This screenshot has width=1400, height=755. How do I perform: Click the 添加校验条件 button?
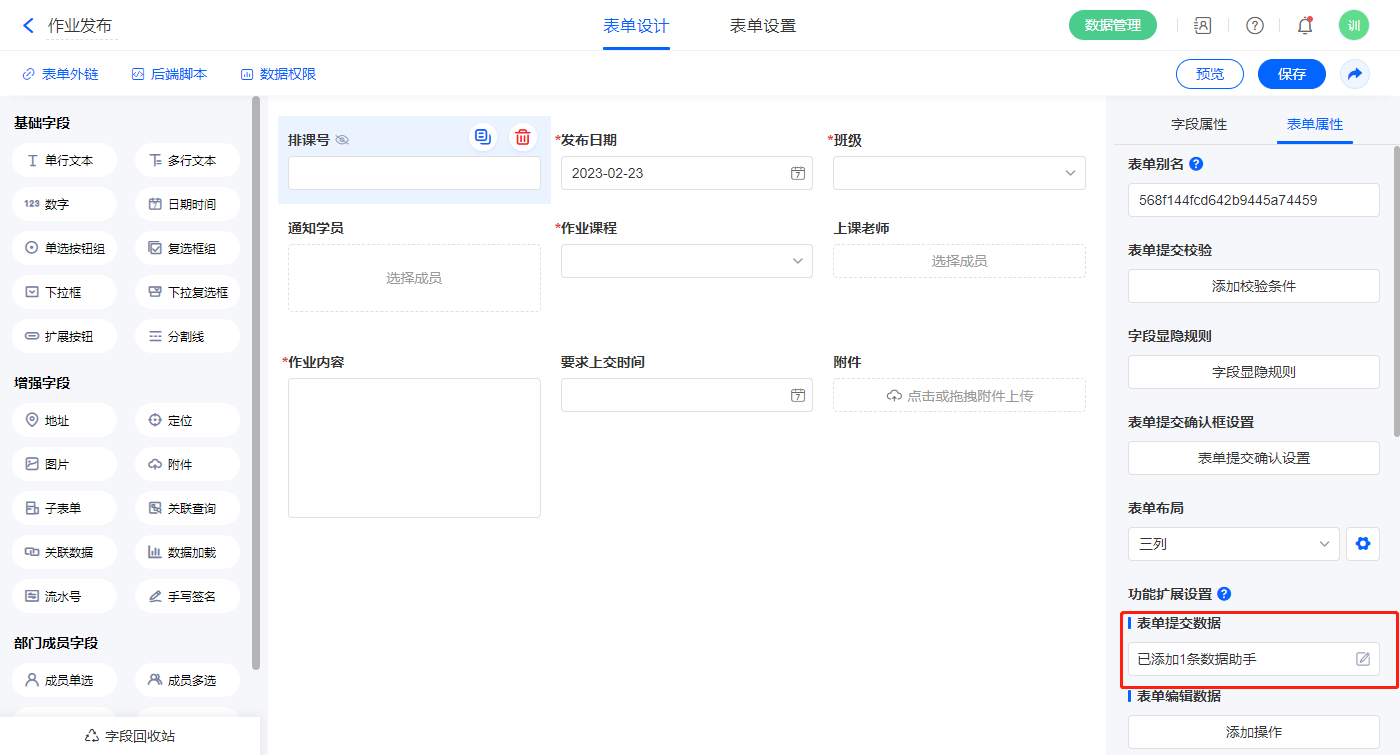point(1253,286)
